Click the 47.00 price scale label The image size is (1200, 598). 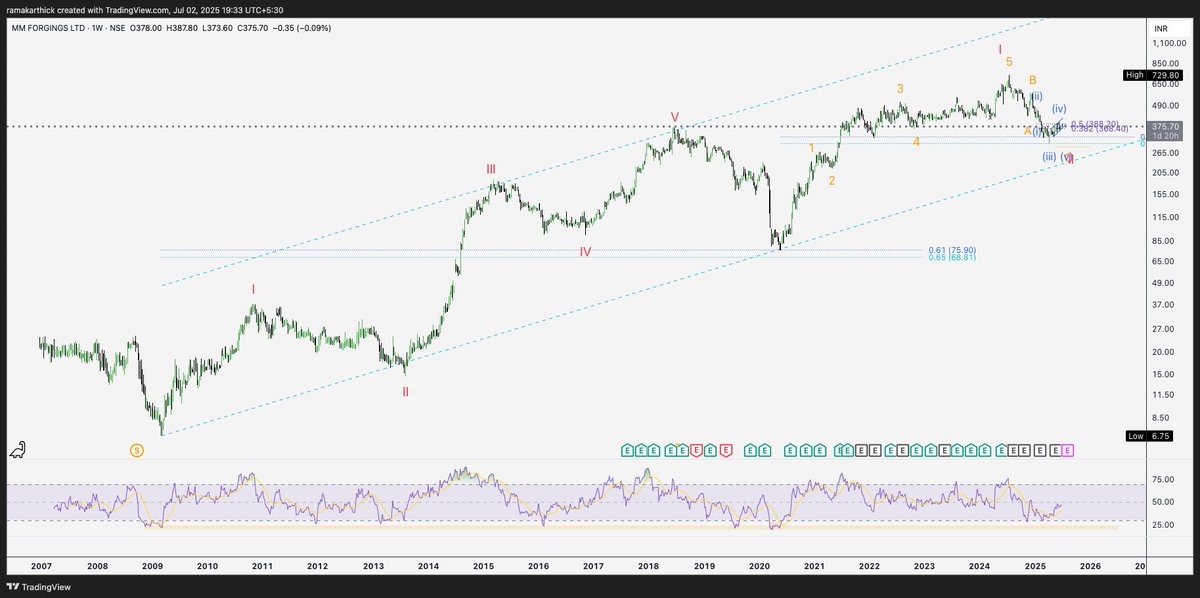pos(1163,284)
